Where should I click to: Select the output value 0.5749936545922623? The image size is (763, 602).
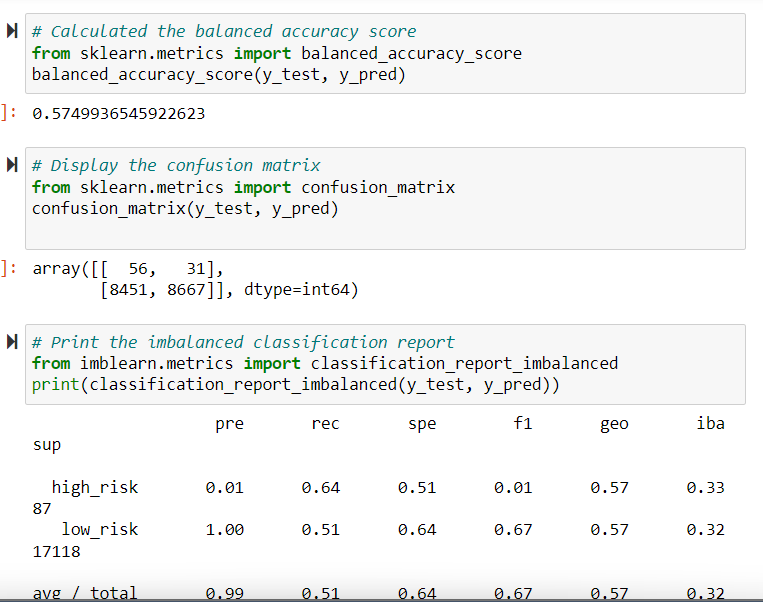(119, 113)
